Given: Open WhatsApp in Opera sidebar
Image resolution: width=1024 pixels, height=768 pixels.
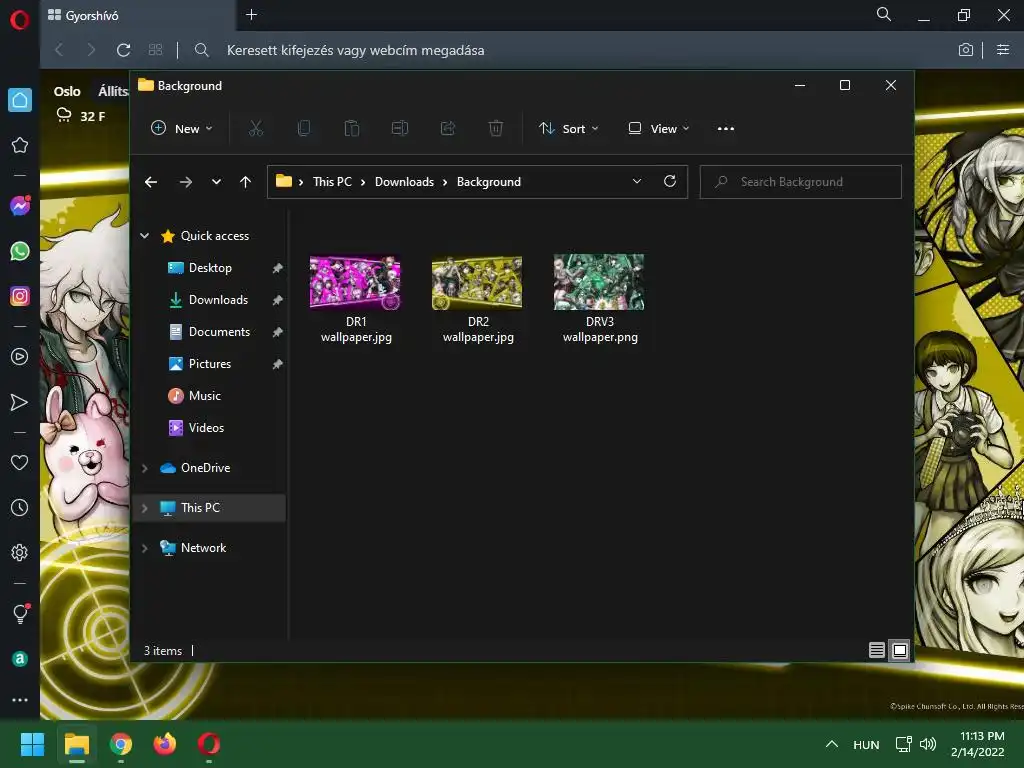Looking at the screenshot, I should [20, 251].
